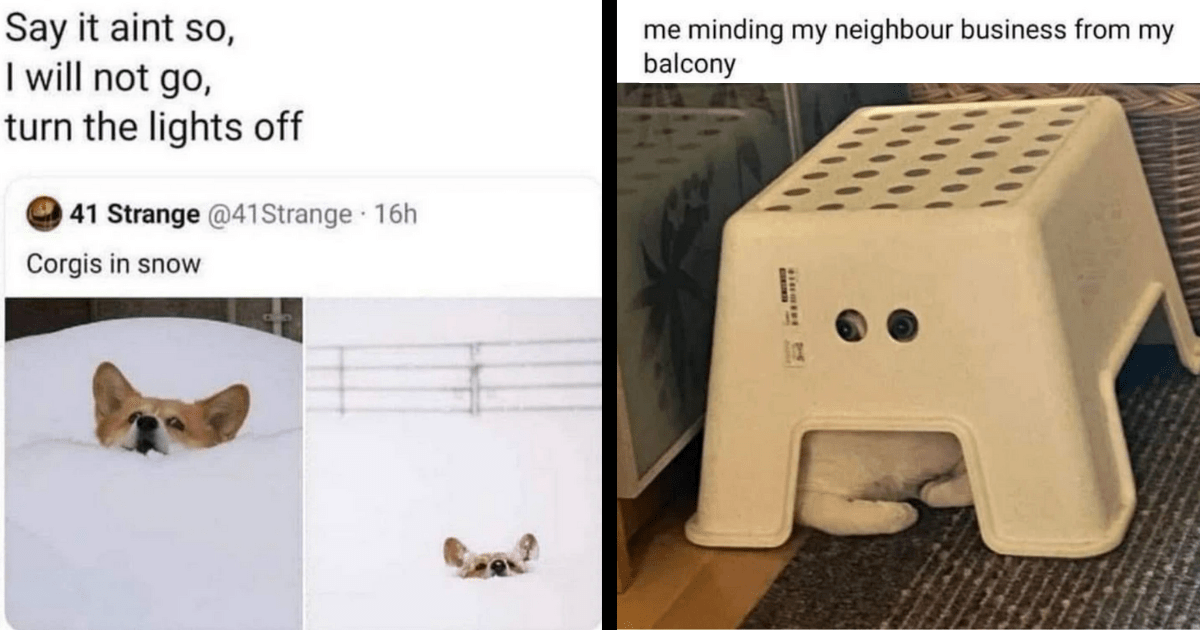Screen dimensions: 1200x630
Task: Open the photo of the distant corgi by the fence
Action: click(x=454, y=463)
